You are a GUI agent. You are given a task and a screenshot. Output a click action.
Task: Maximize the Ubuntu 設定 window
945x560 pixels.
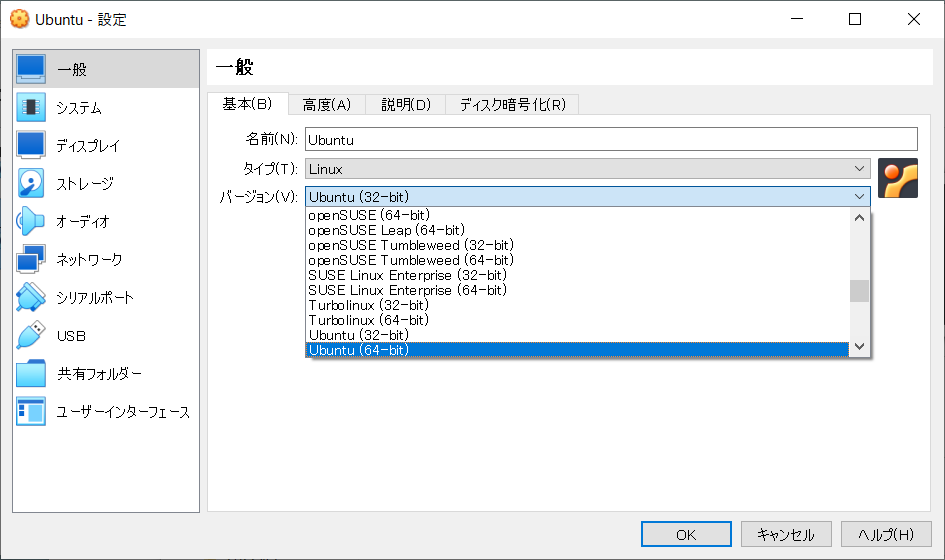coord(855,19)
